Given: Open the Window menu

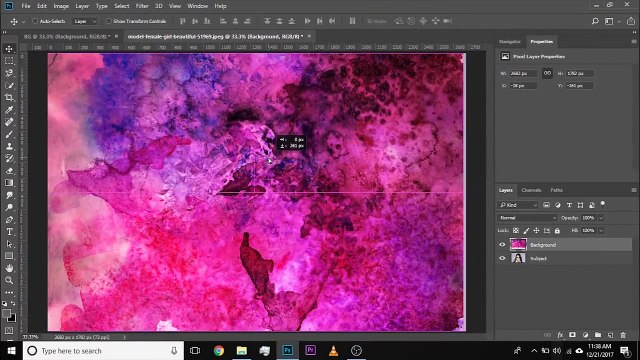Looking at the screenshot, I should click(x=198, y=6).
